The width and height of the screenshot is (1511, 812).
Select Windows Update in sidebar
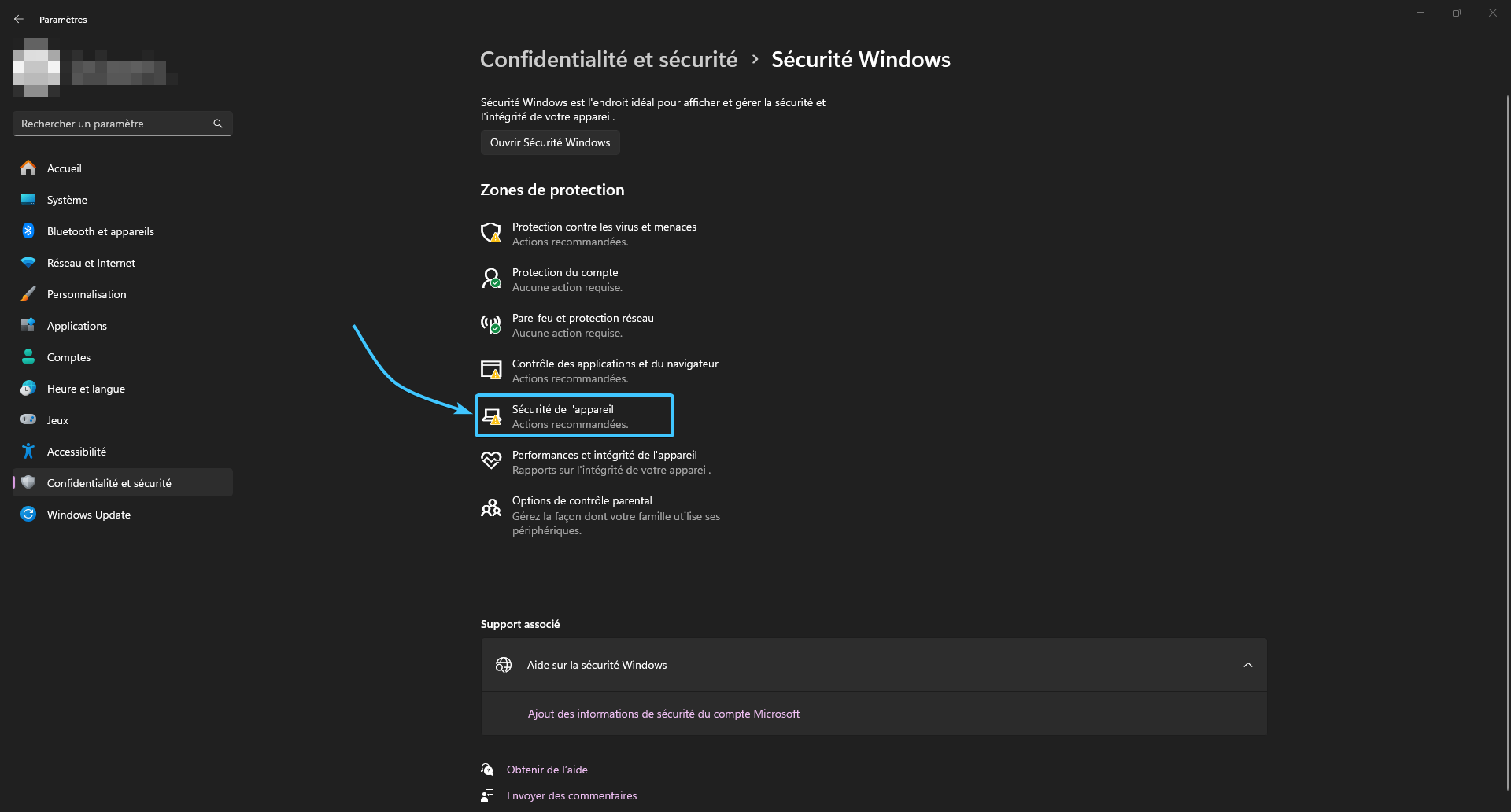click(123, 515)
